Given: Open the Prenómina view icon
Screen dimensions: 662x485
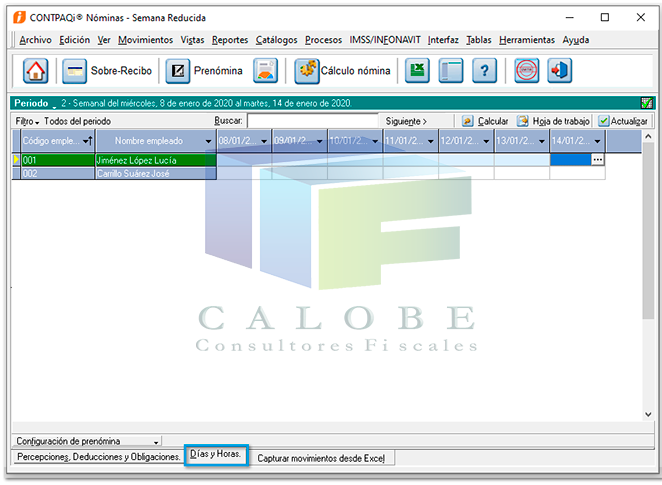Looking at the screenshot, I should click(178, 70).
